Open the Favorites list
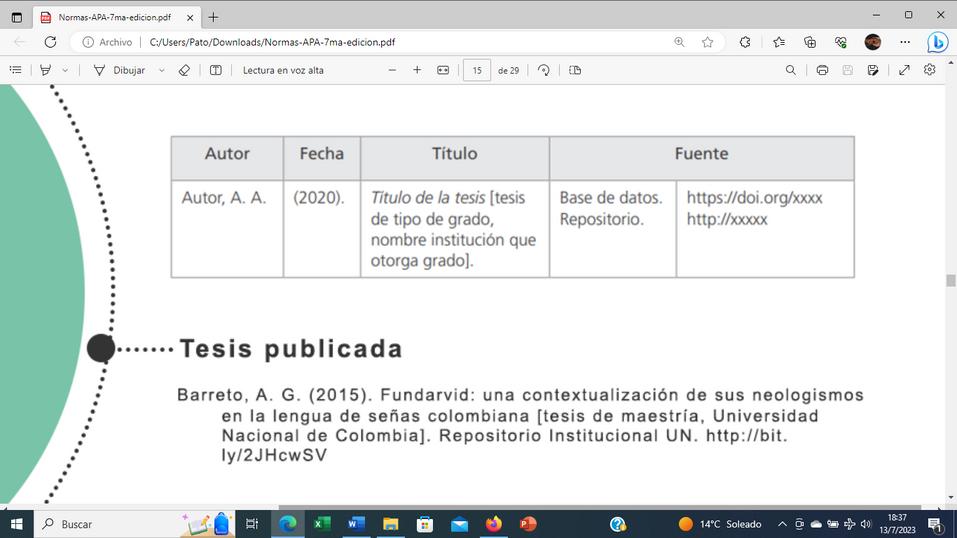The image size is (957, 538). tap(779, 42)
